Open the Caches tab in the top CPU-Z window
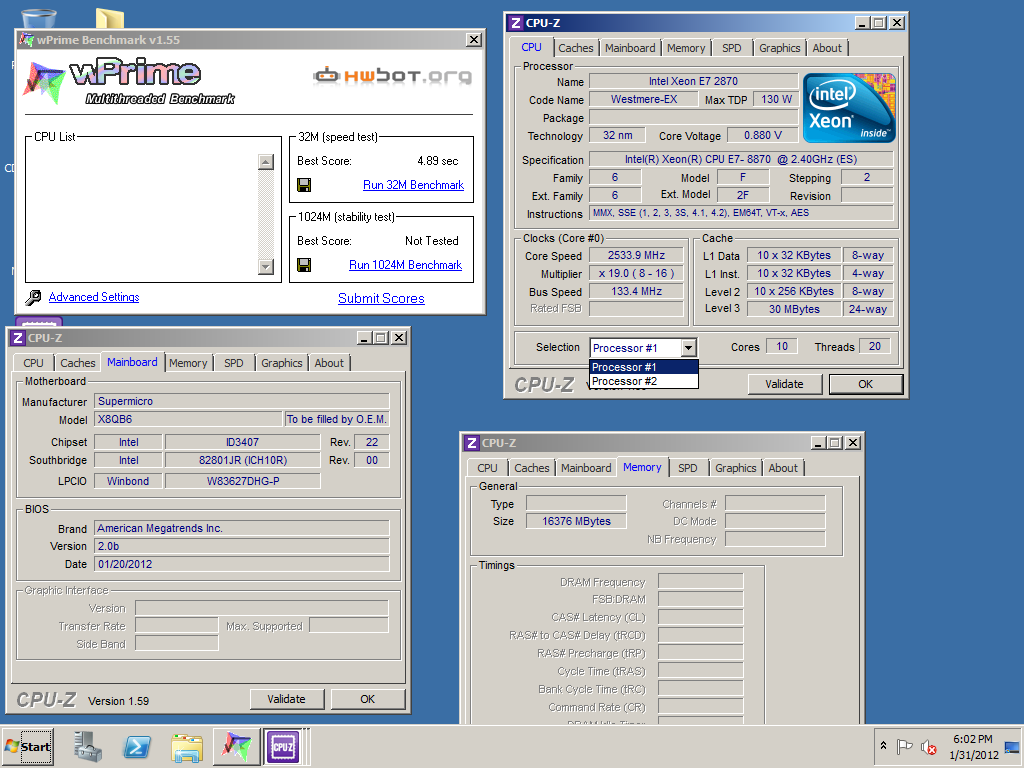The image size is (1024, 768). (575, 48)
